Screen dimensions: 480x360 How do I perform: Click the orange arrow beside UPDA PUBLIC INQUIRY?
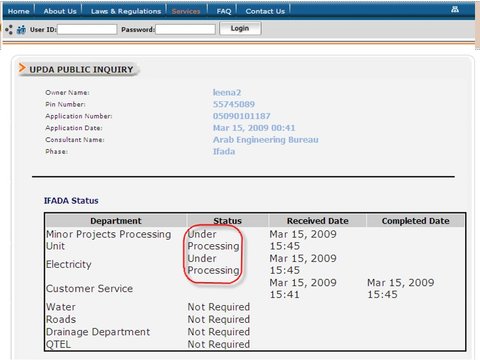click(x=22, y=68)
